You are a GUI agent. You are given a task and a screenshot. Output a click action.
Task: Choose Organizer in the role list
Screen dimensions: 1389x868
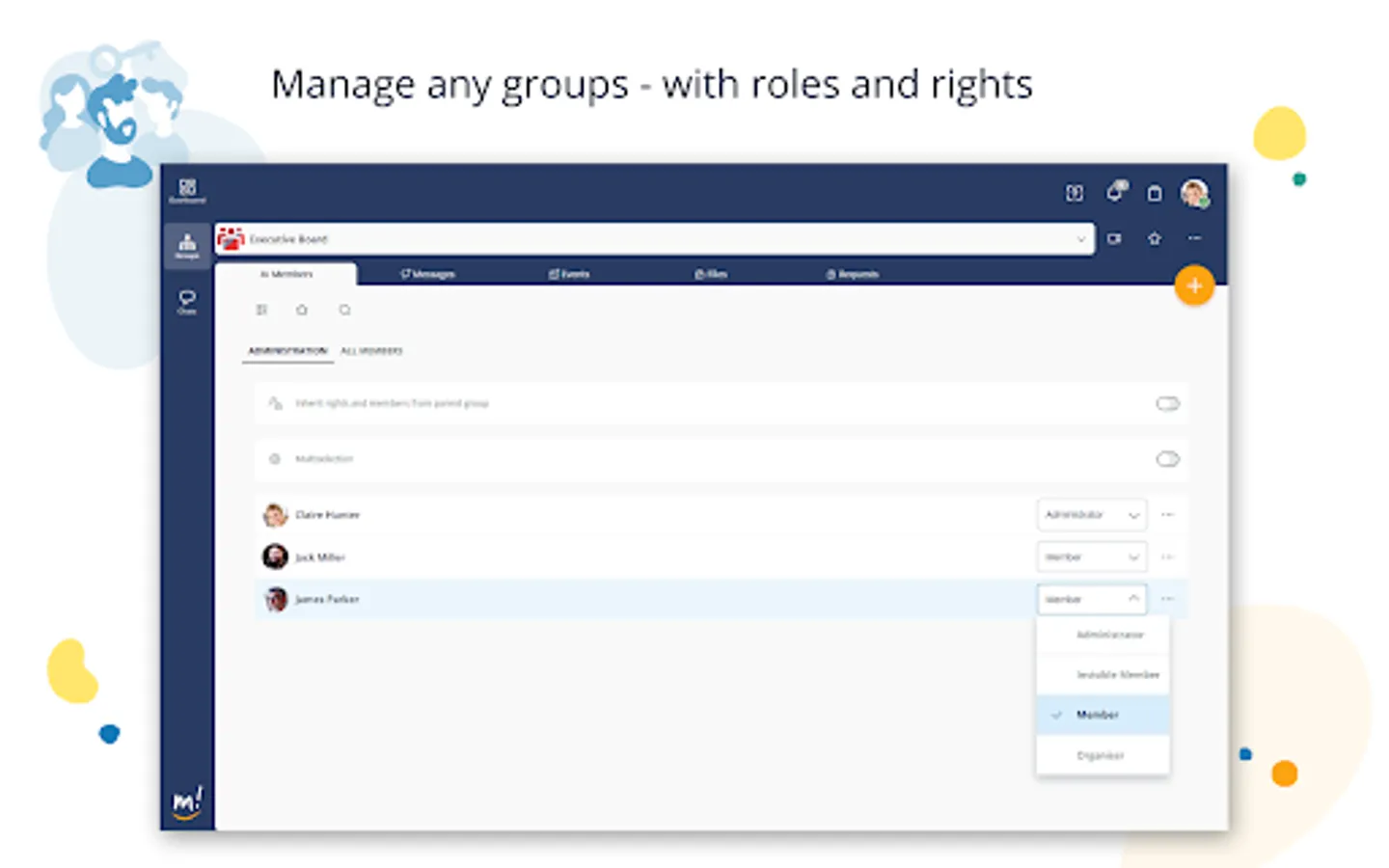[1103, 755]
